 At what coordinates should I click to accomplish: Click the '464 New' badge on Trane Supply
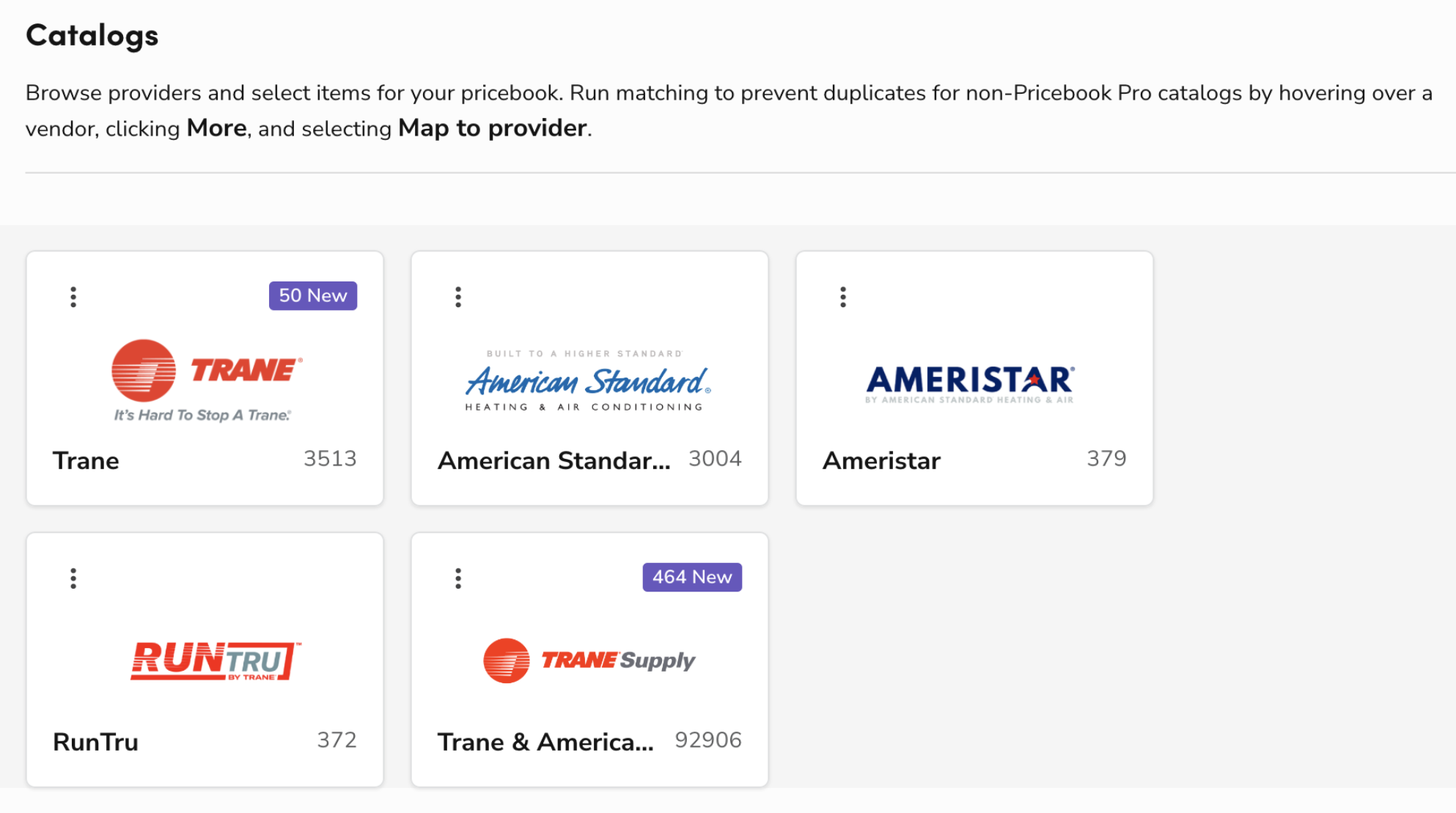tap(692, 577)
